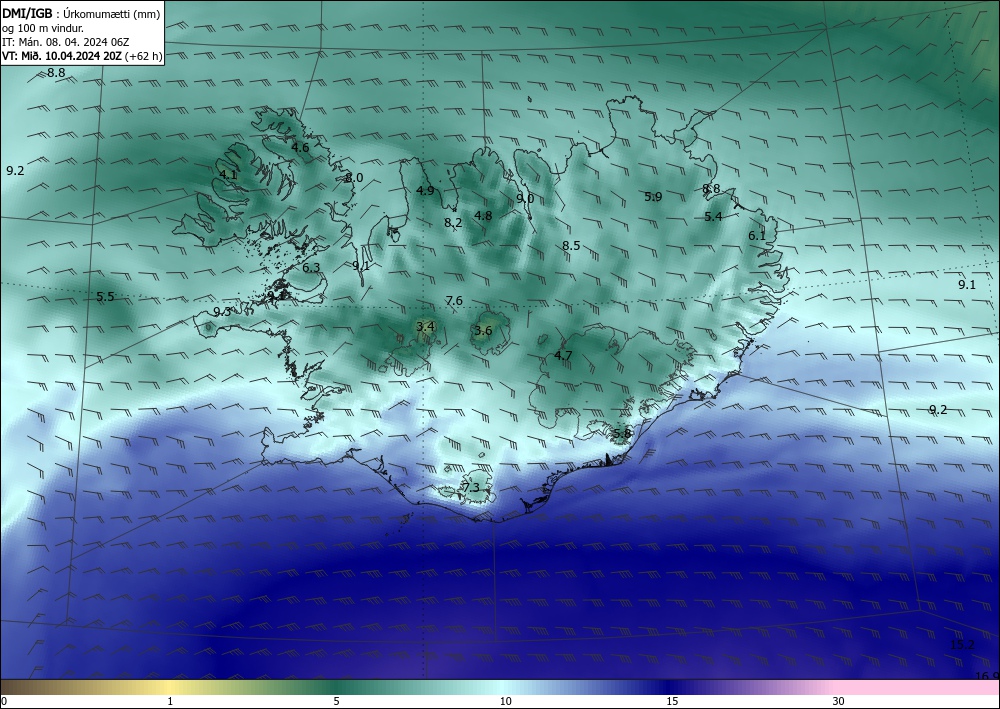The height and width of the screenshot is (709, 1000).
Task: Click the 5.4 value label
Action: (714, 217)
